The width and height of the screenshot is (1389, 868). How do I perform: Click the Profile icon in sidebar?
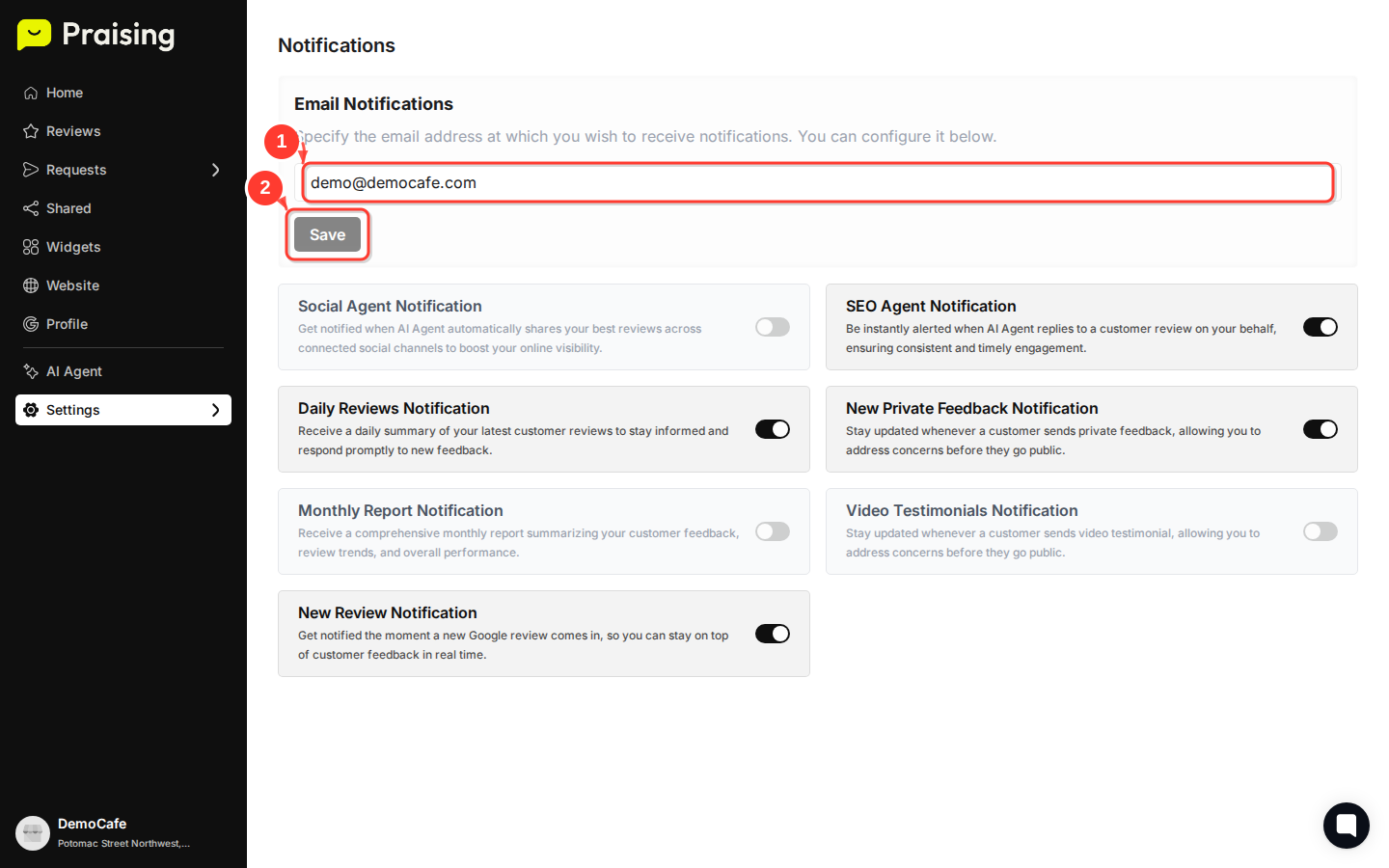point(31,324)
